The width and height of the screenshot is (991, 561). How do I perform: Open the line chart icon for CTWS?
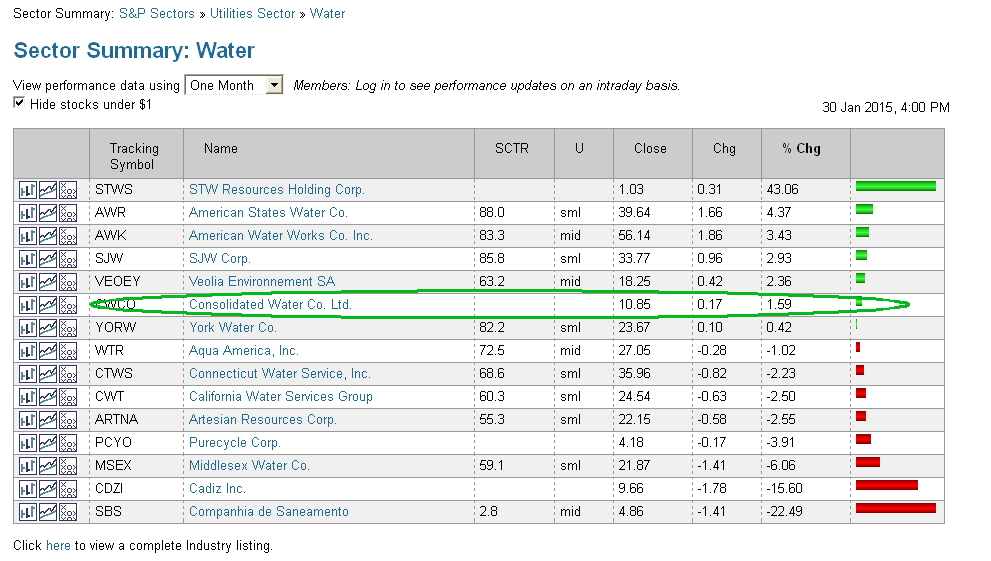[x=48, y=374]
